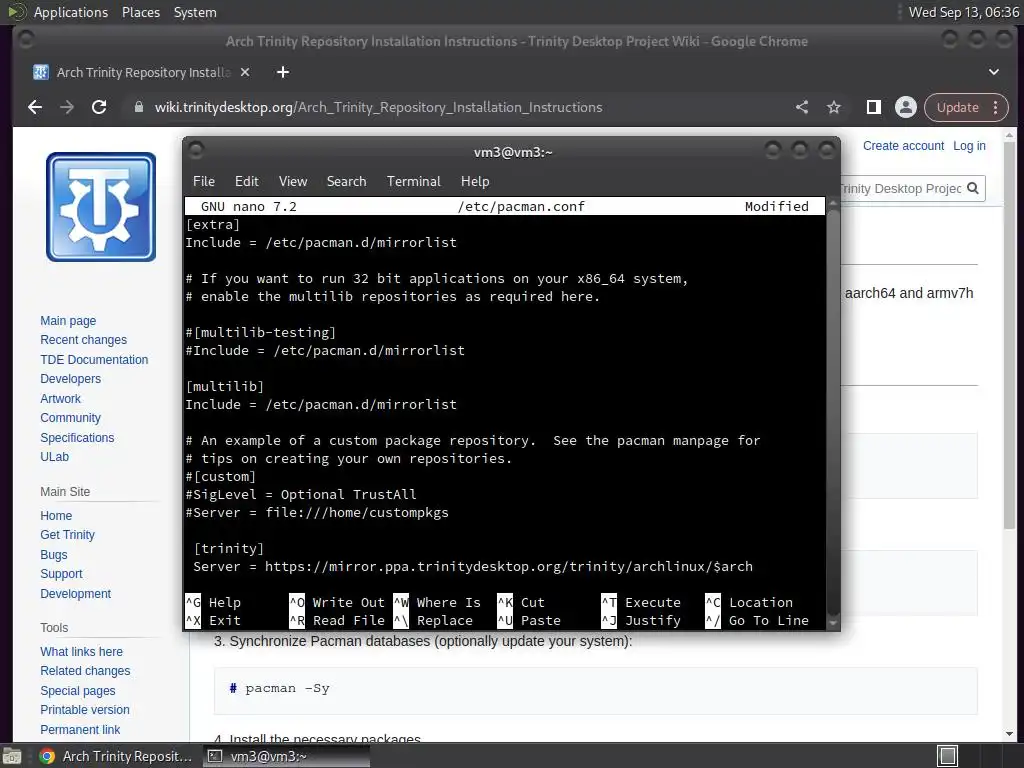Image resolution: width=1024 pixels, height=768 pixels.
Task: Go back in Chrome with the back arrow
Action: click(x=35, y=107)
